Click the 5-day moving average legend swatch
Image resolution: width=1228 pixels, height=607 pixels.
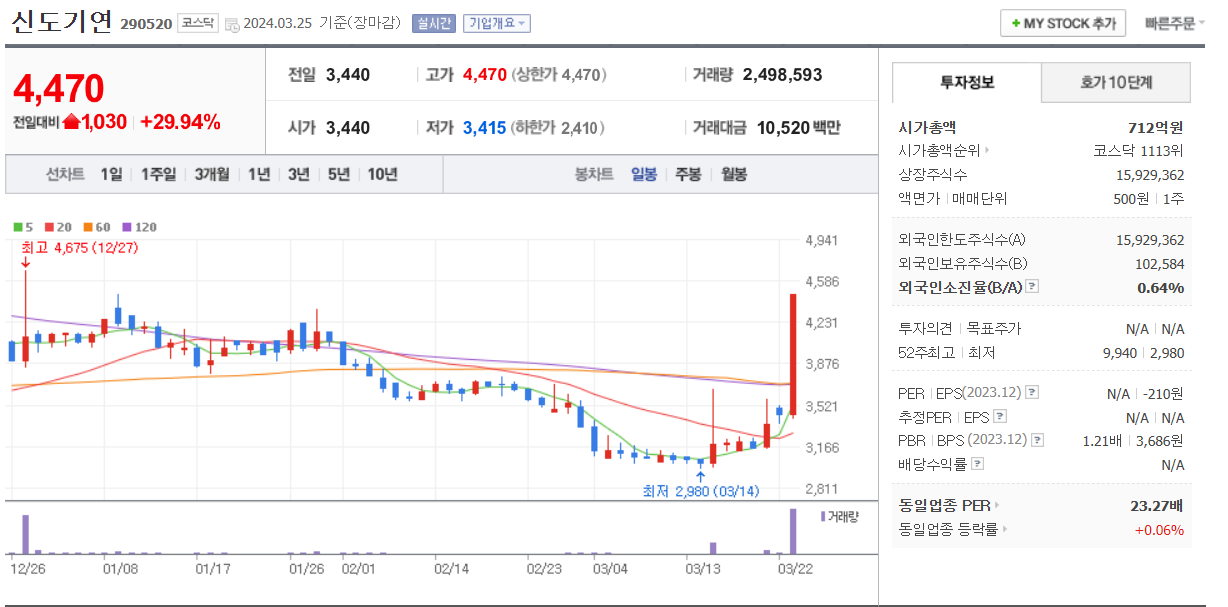pyautogui.click(x=17, y=227)
